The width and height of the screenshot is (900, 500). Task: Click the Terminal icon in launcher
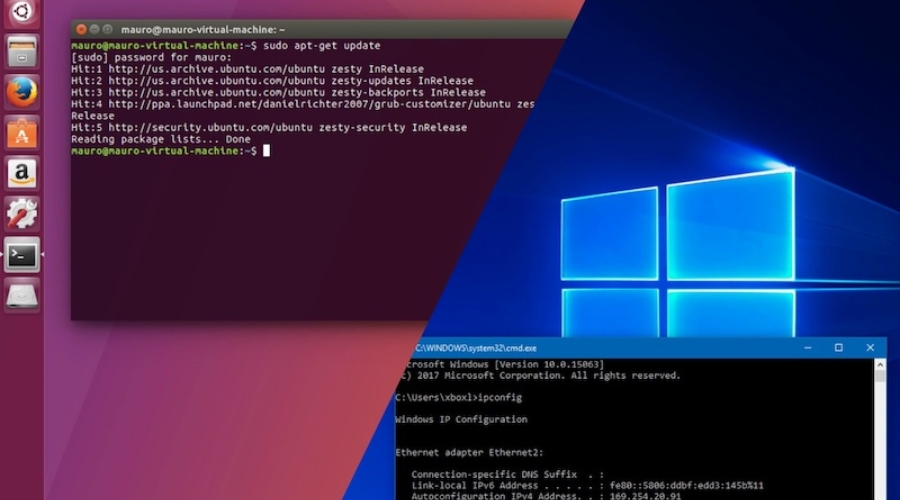(x=22, y=254)
